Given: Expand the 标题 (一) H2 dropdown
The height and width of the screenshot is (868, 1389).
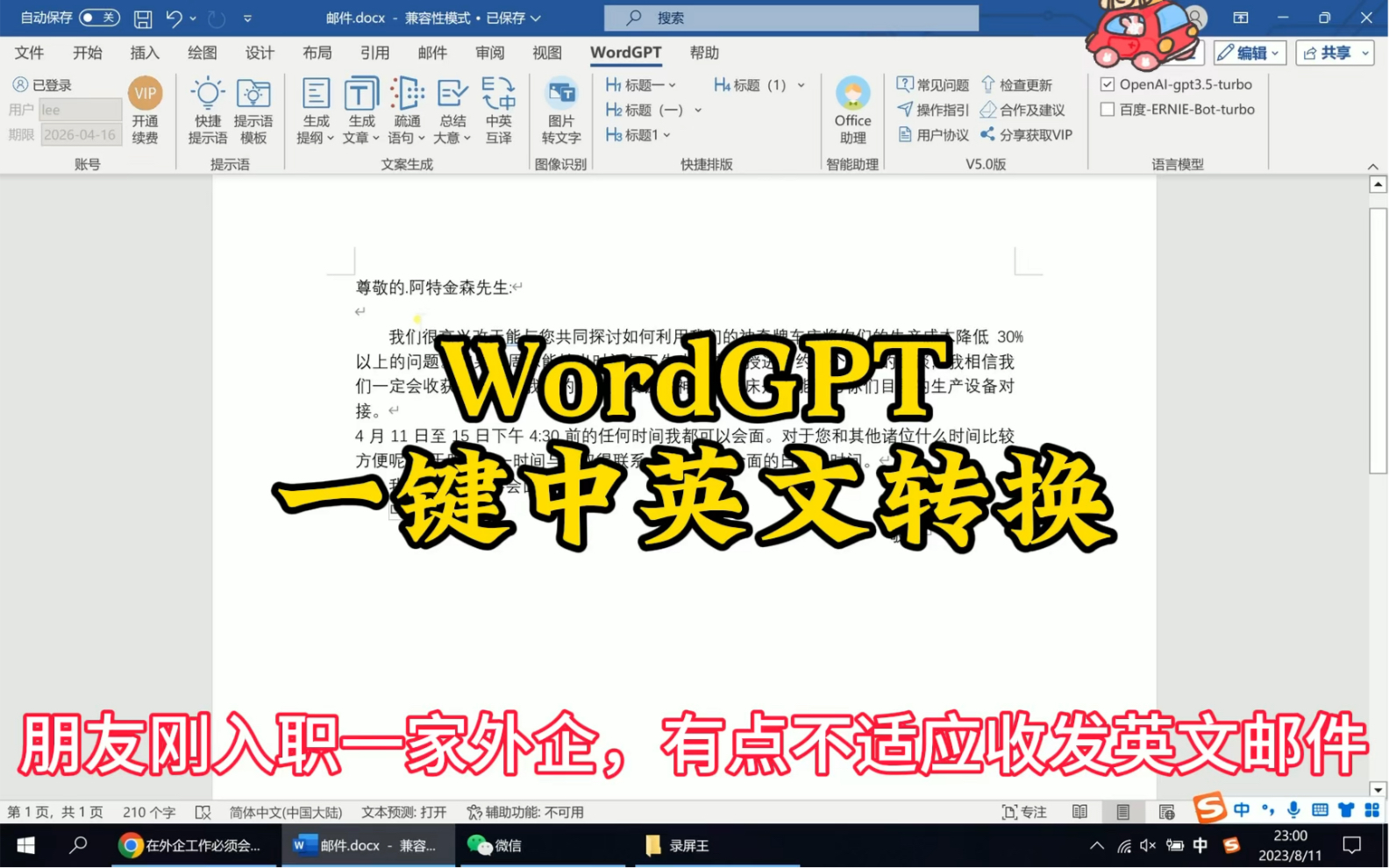Looking at the screenshot, I should tap(698, 110).
